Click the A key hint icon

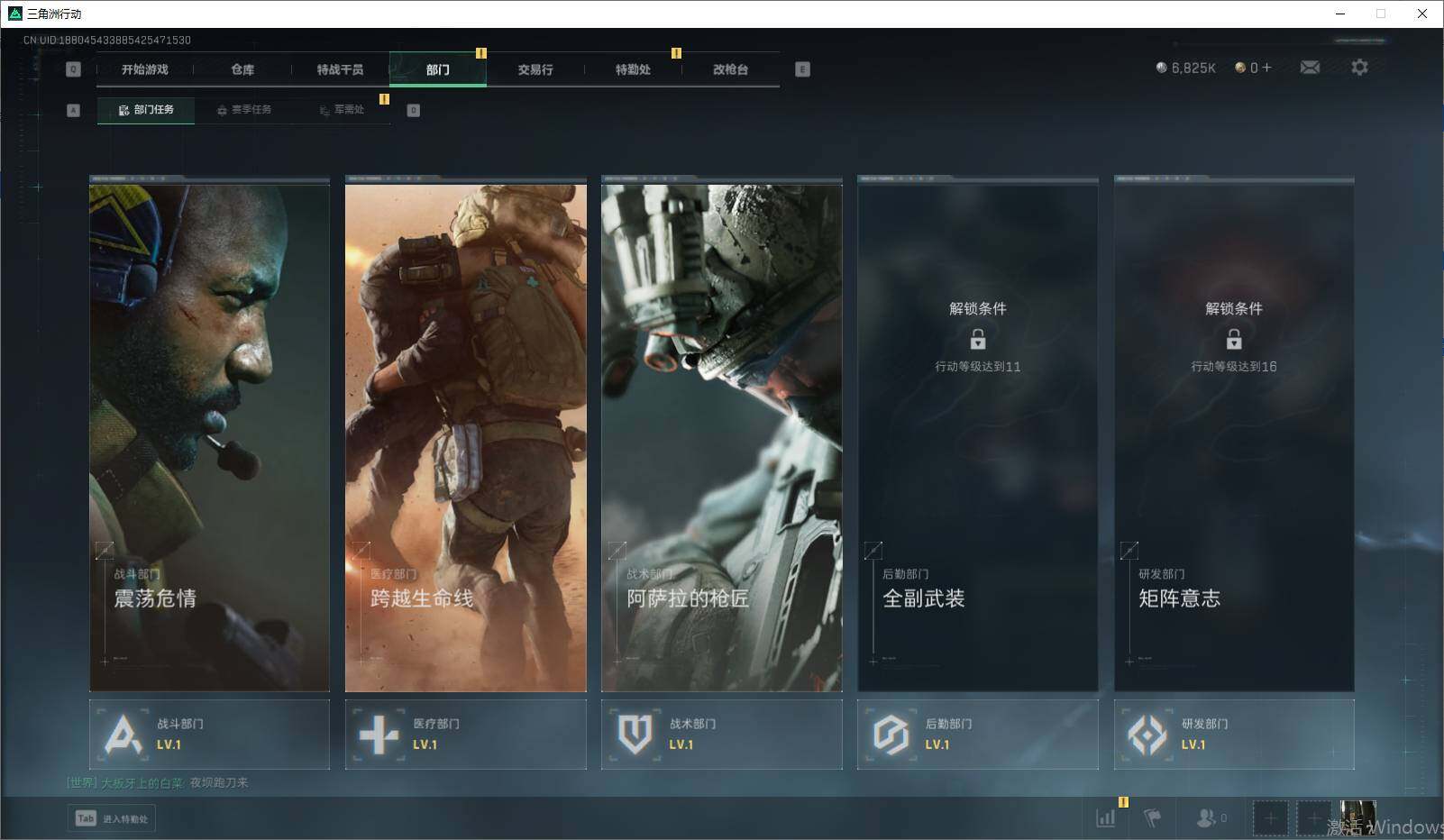coord(74,110)
